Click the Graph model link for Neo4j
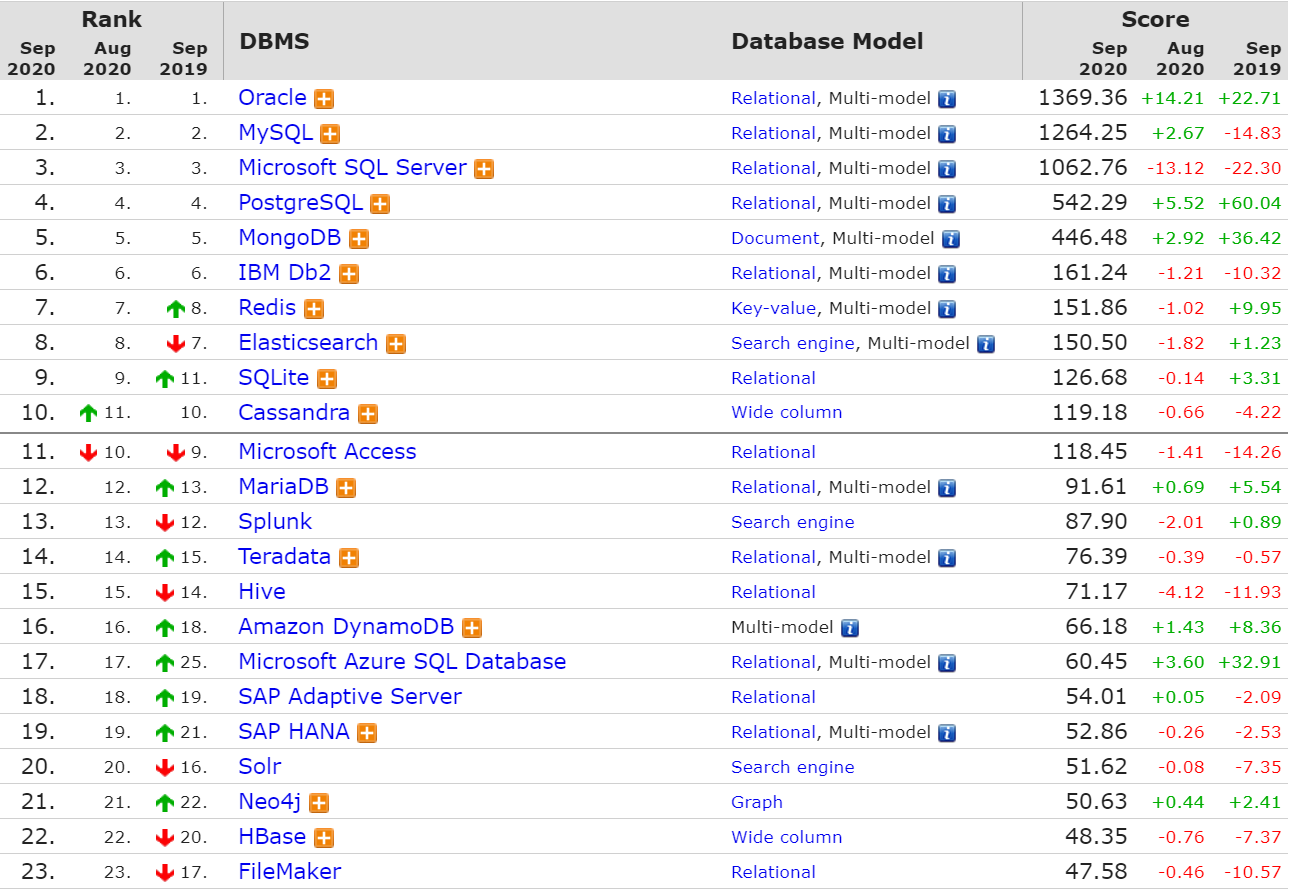 tap(757, 802)
